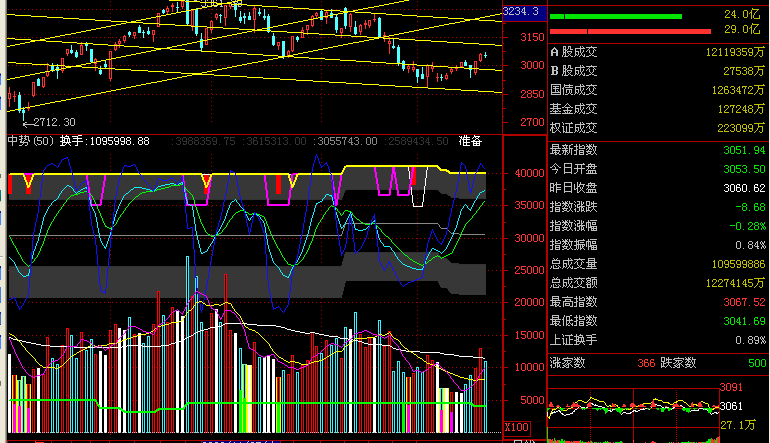Select the 35000 indicator axis label
Screen dimensions: 770x443
pos(529,206)
